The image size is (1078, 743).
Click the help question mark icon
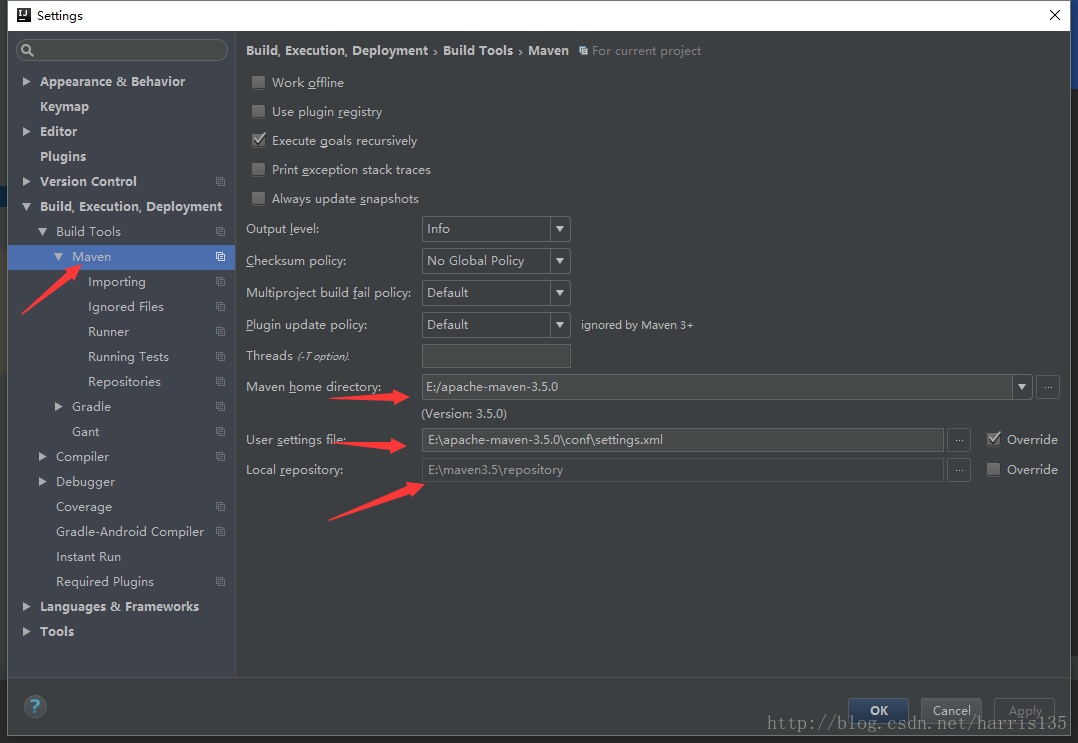(x=35, y=706)
